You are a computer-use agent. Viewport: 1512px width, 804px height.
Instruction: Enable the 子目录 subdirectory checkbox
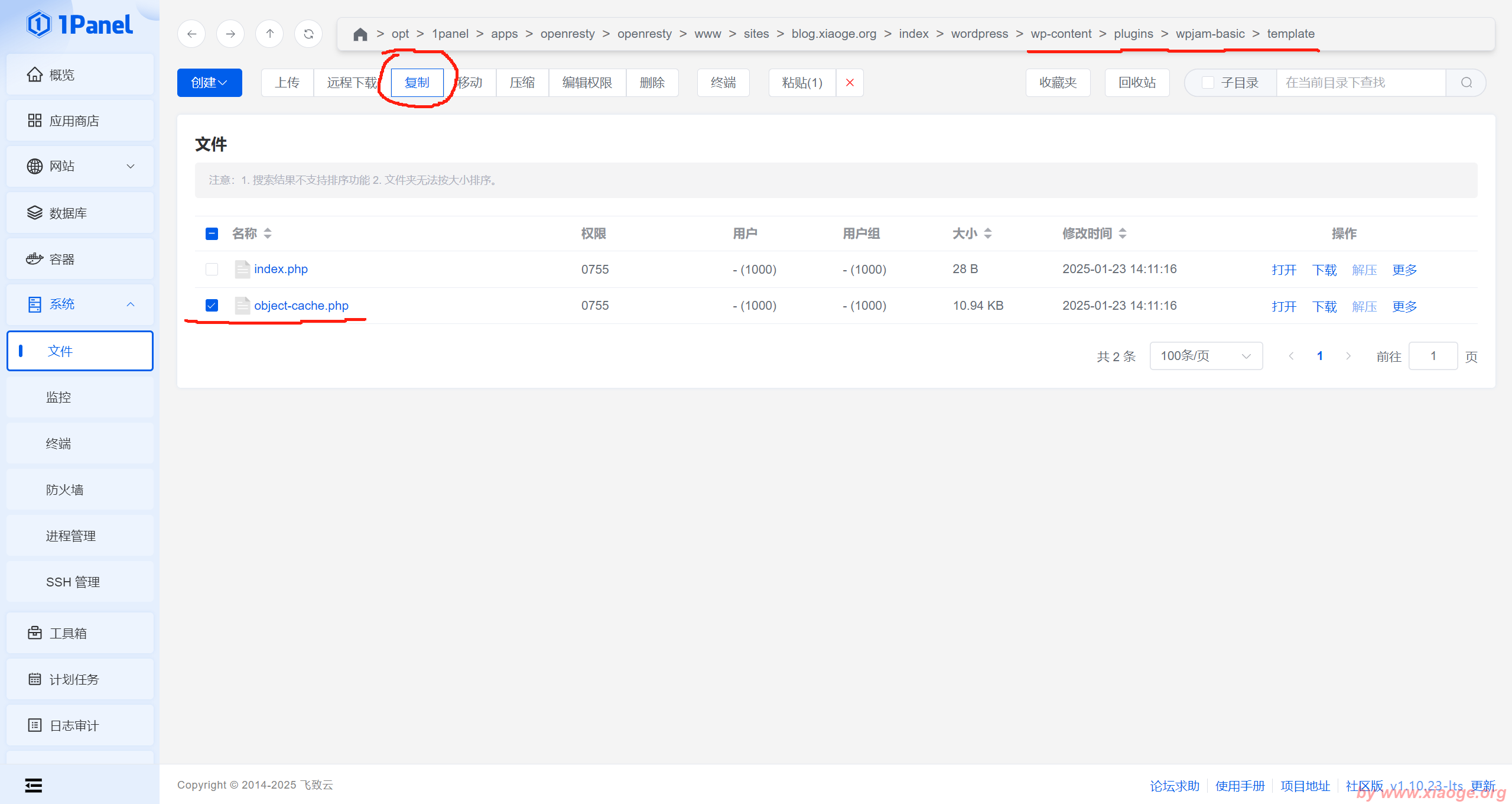(x=1208, y=83)
